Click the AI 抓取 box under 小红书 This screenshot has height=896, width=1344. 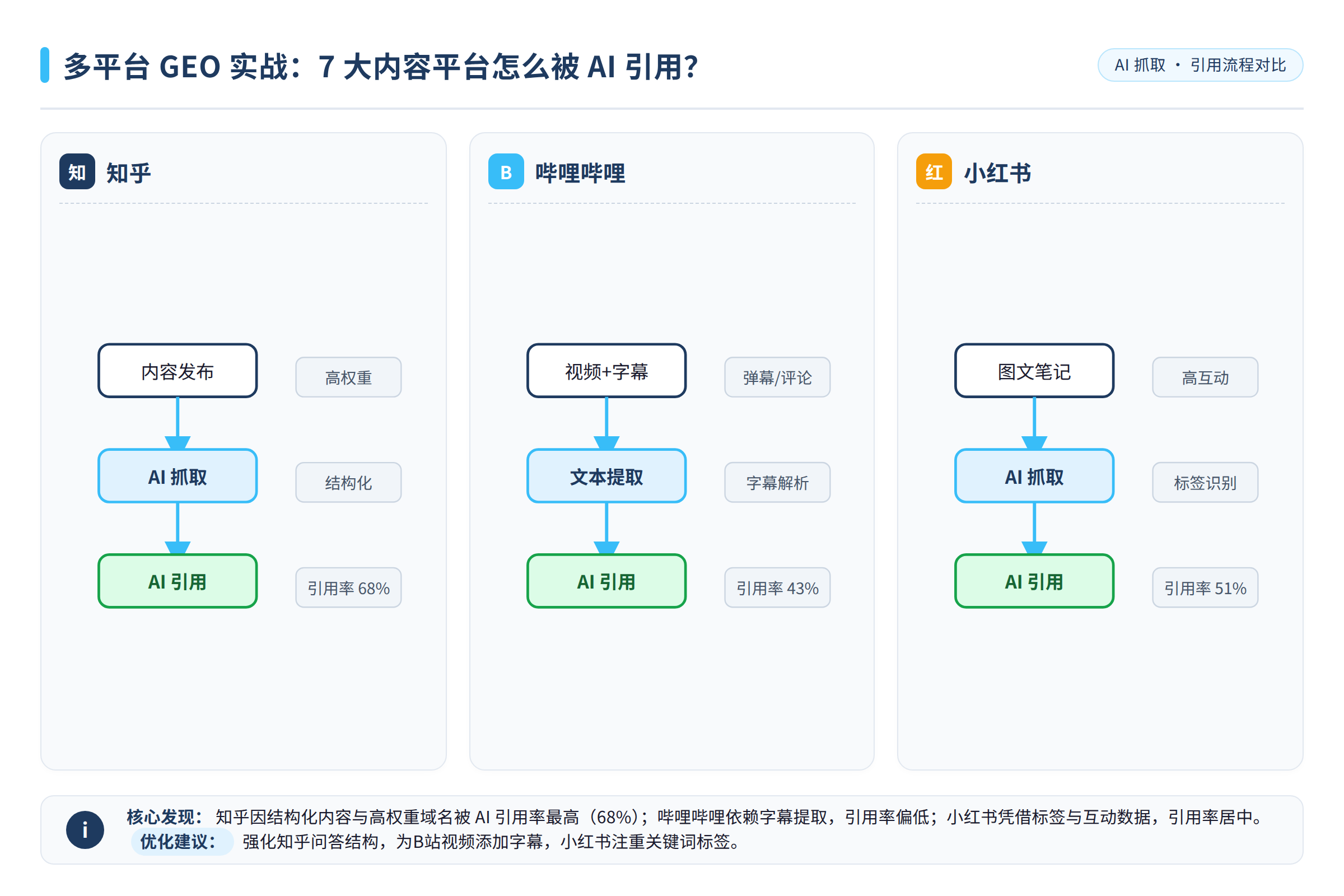[1034, 476]
